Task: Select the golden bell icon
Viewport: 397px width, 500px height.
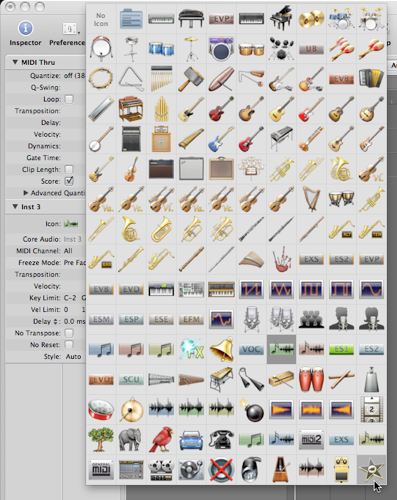Action: click(221, 349)
